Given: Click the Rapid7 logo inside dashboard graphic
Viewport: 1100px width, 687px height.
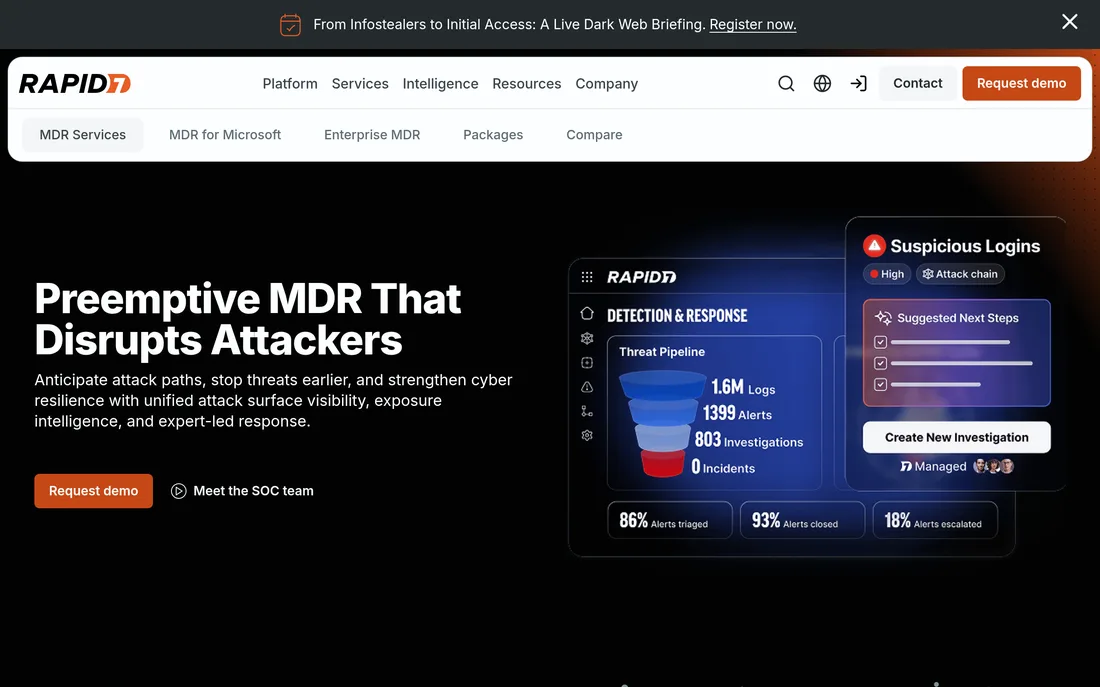Looking at the screenshot, I should coord(641,277).
